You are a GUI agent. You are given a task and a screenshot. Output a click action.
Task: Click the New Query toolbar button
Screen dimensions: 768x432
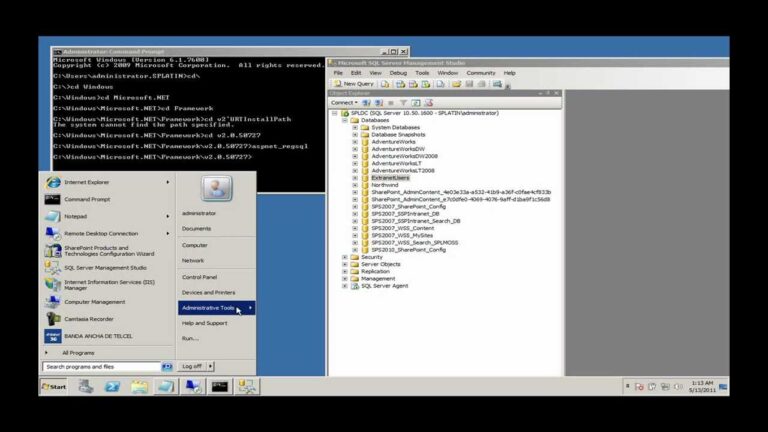click(x=354, y=84)
